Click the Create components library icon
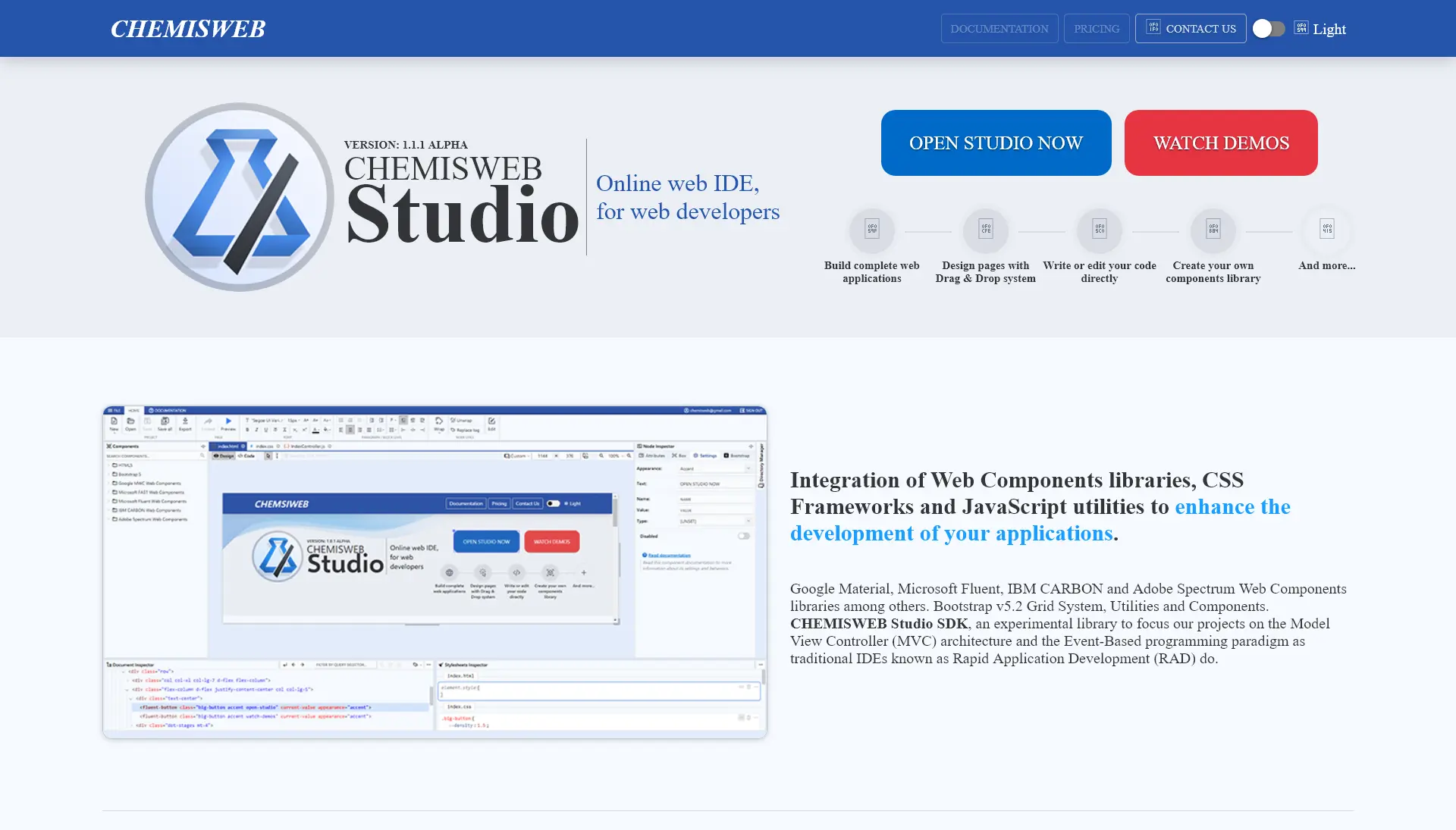 [x=1213, y=230]
